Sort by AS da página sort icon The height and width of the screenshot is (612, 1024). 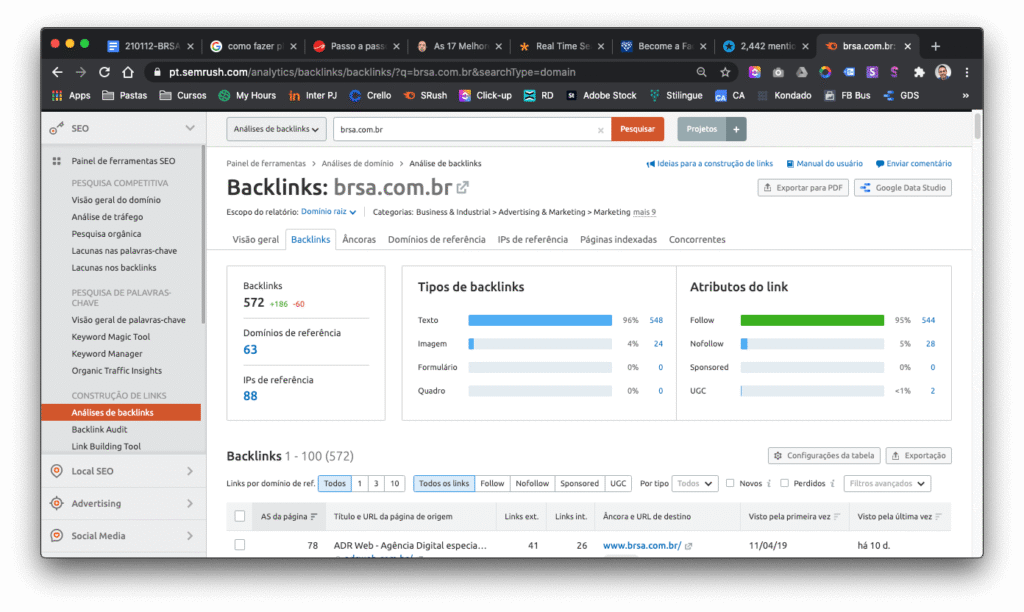coord(314,517)
